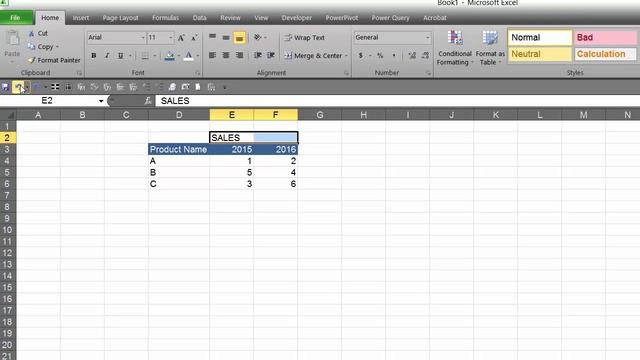Switch to the PowerPivot tab
The image size is (640, 360).
(x=342, y=18)
